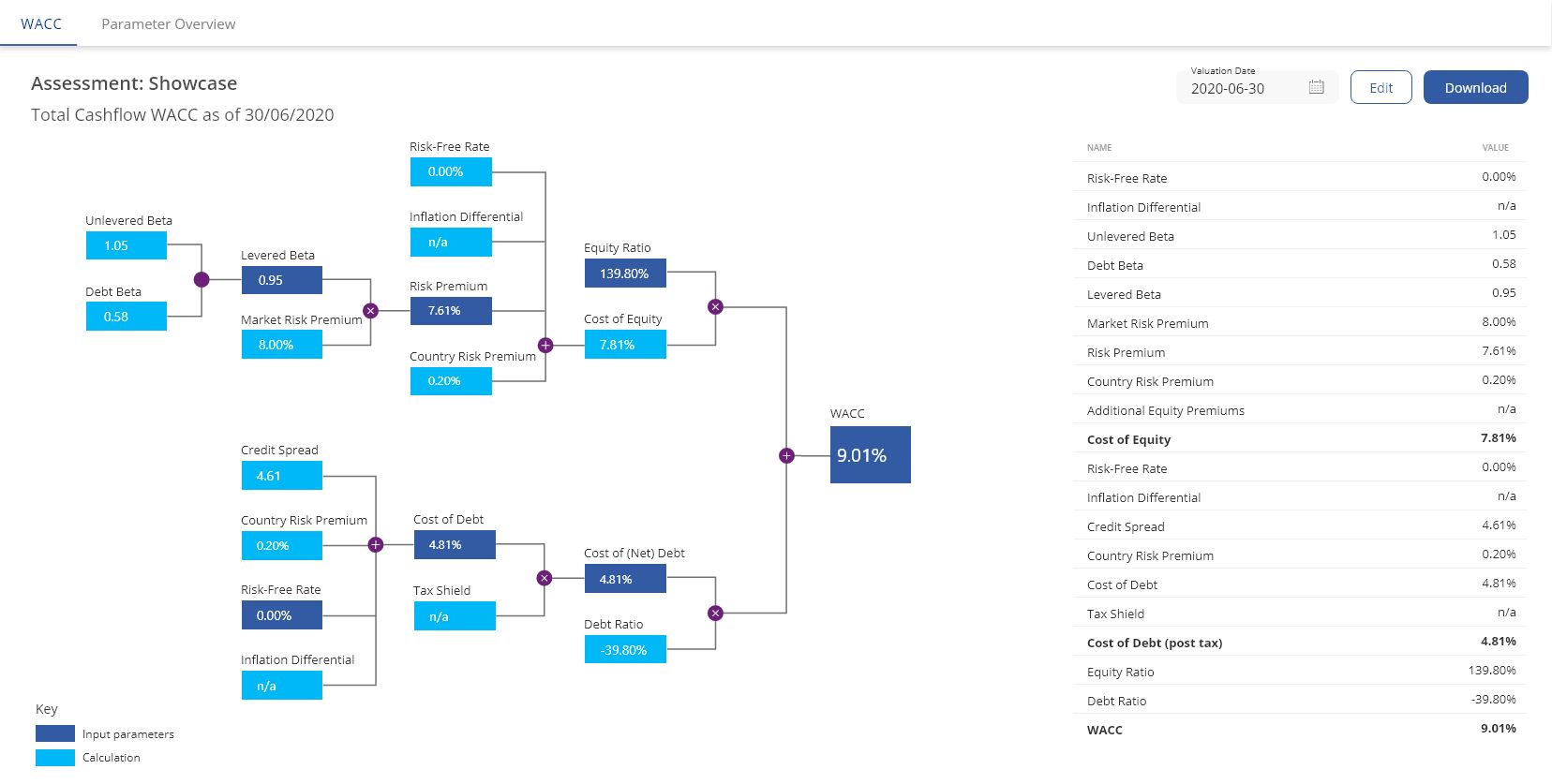Image resolution: width=1552 pixels, height=784 pixels.
Task: Click the Levered Beta 0.95 input box
Action: pos(281,280)
